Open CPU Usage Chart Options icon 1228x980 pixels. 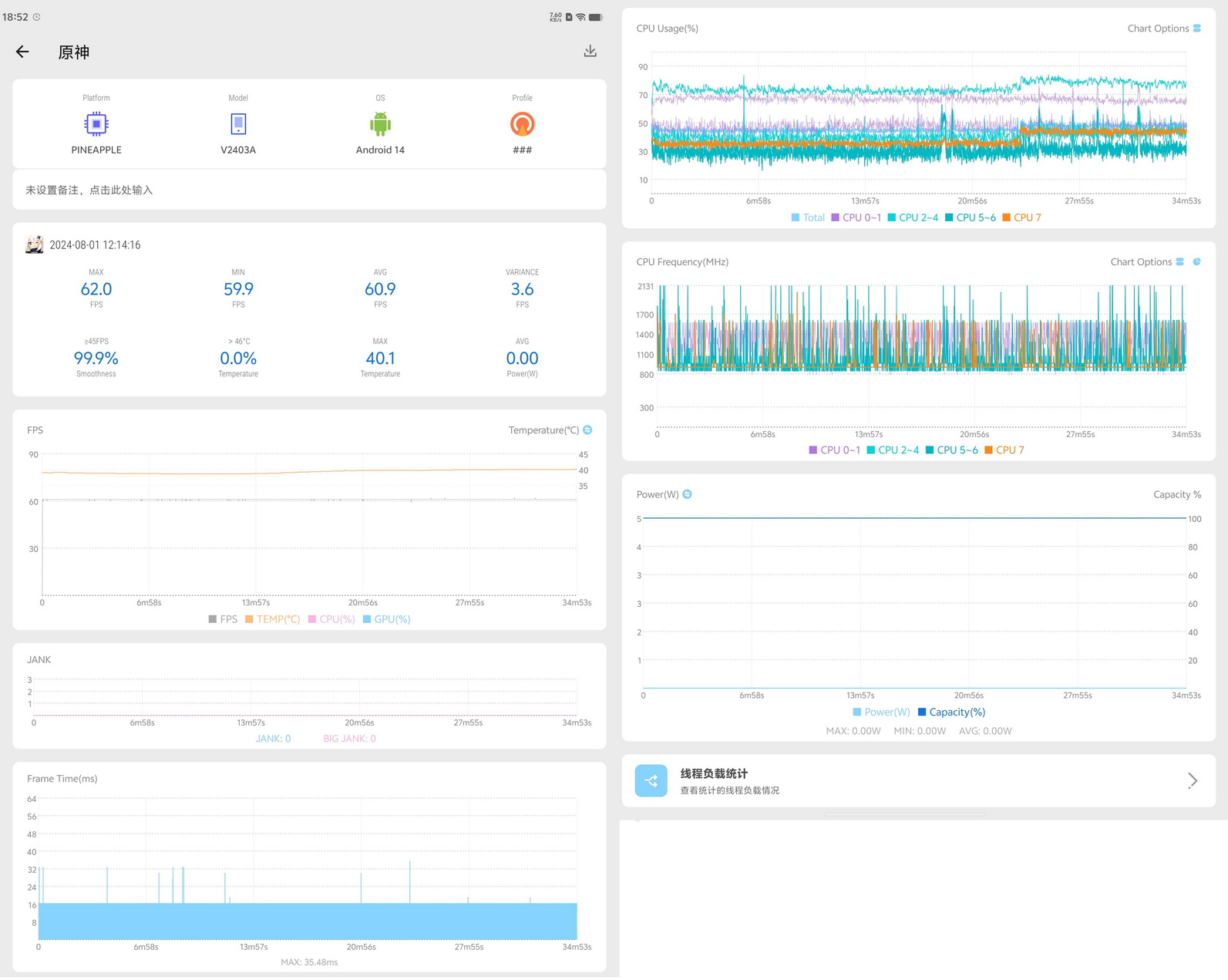(1197, 29)
